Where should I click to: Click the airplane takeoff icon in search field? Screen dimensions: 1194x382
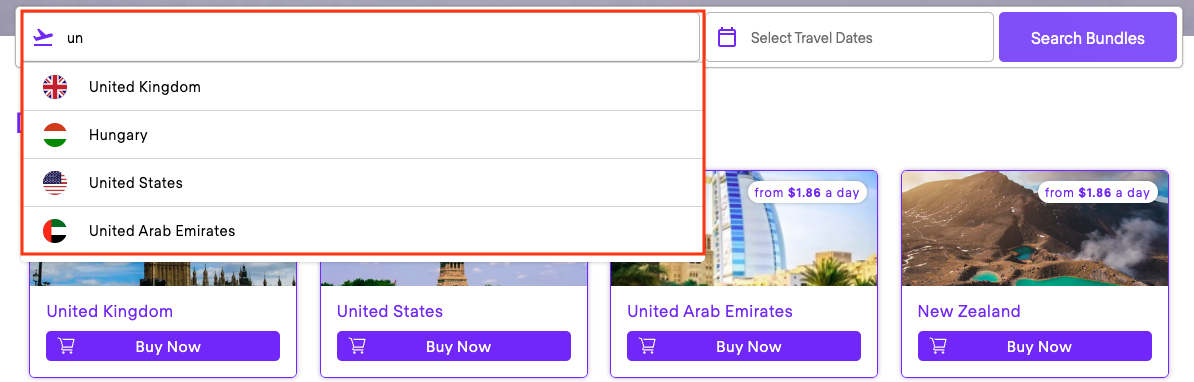pyautogui.click(x=44, y=37)
